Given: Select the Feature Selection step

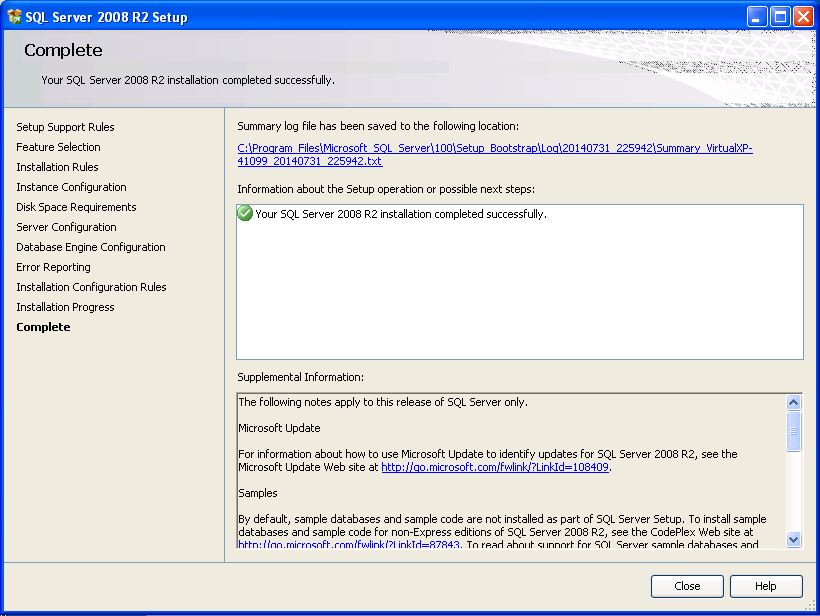Looking at the screenshot, I should click(58, 147).
